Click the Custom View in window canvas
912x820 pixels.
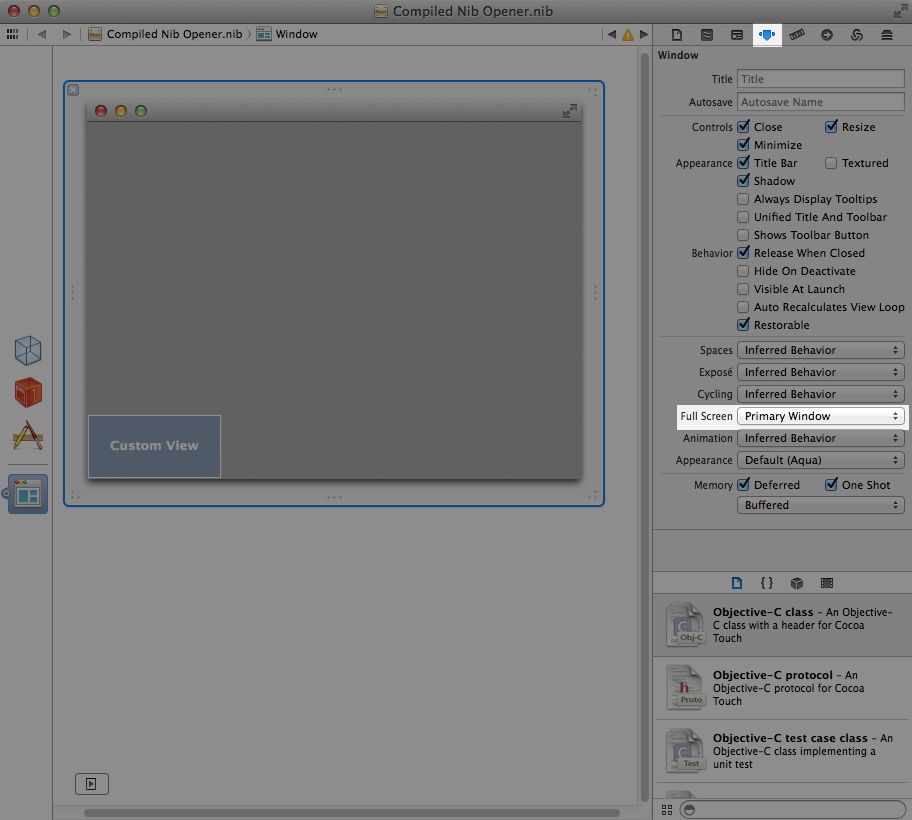(154, 446)
